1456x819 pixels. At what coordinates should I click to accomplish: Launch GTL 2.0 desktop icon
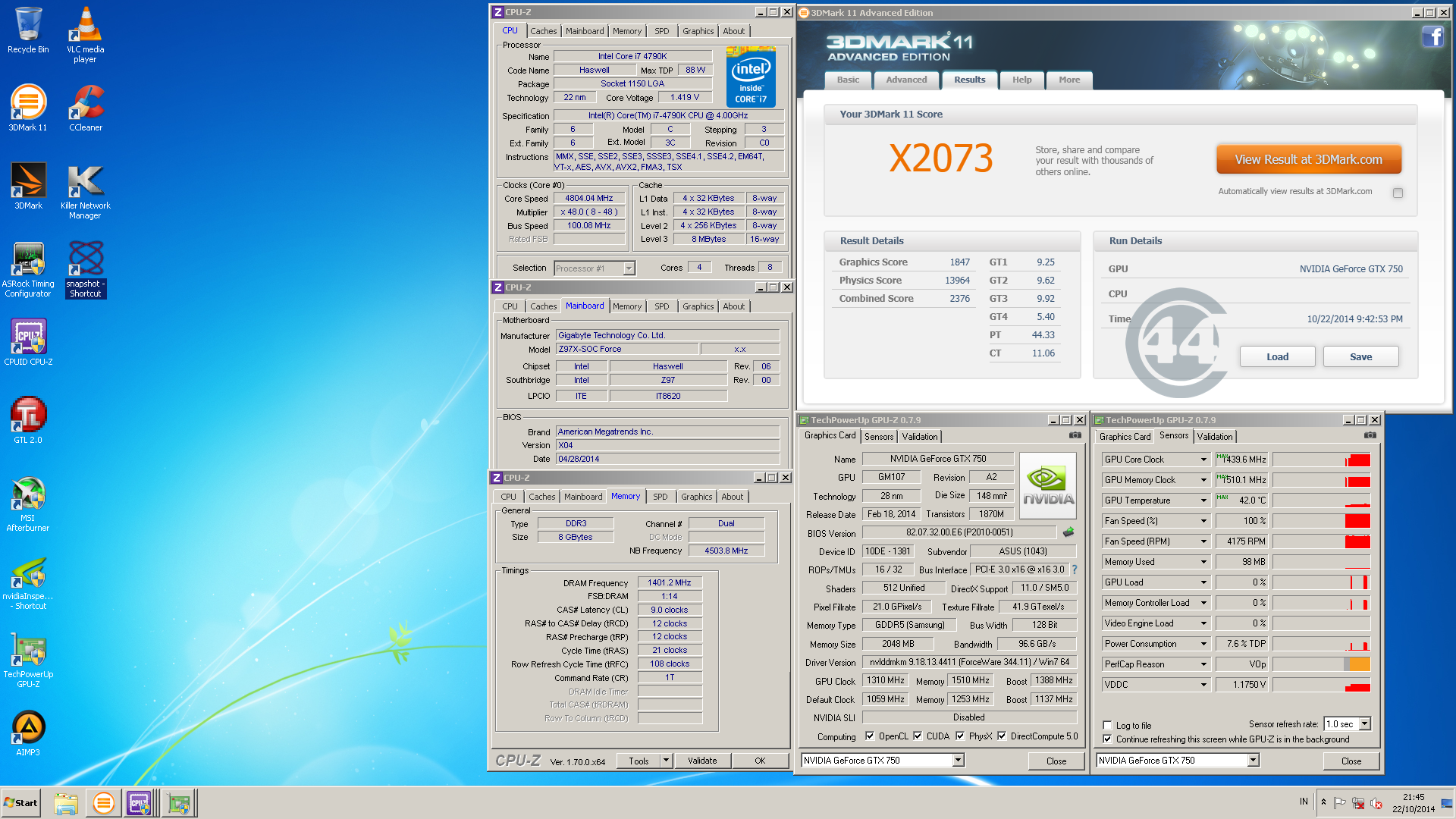(28, 420)
